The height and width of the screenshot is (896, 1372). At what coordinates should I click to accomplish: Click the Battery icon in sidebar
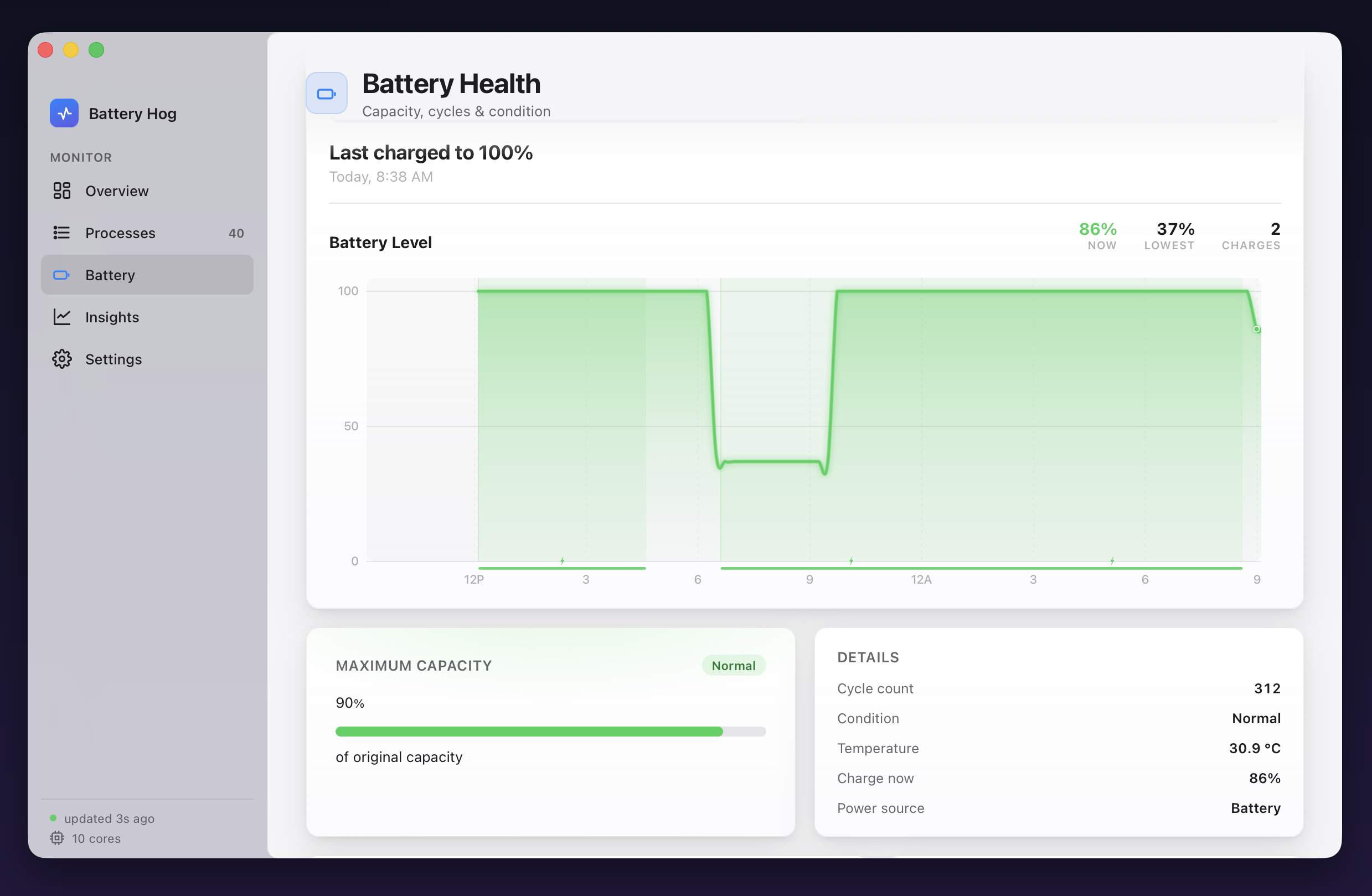[x=61, y=275]
